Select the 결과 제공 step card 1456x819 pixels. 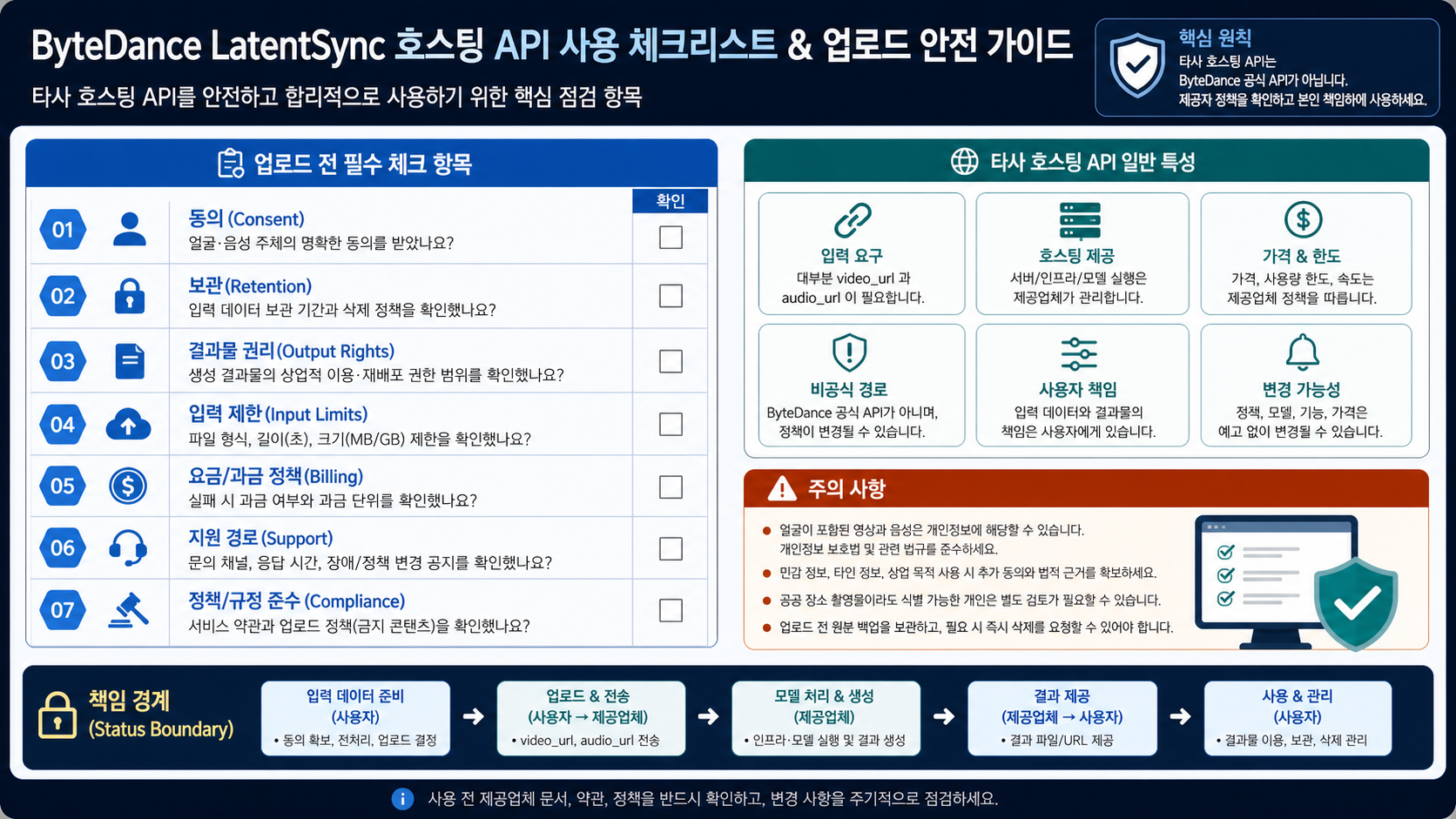[1062, 718]
